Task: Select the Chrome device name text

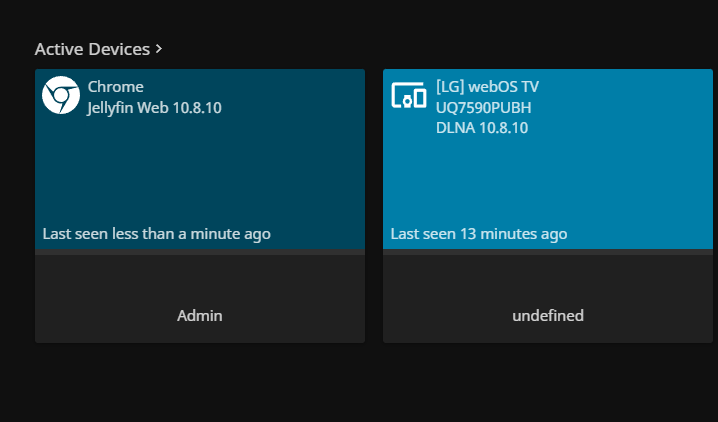Action: (x=116, y=87)
